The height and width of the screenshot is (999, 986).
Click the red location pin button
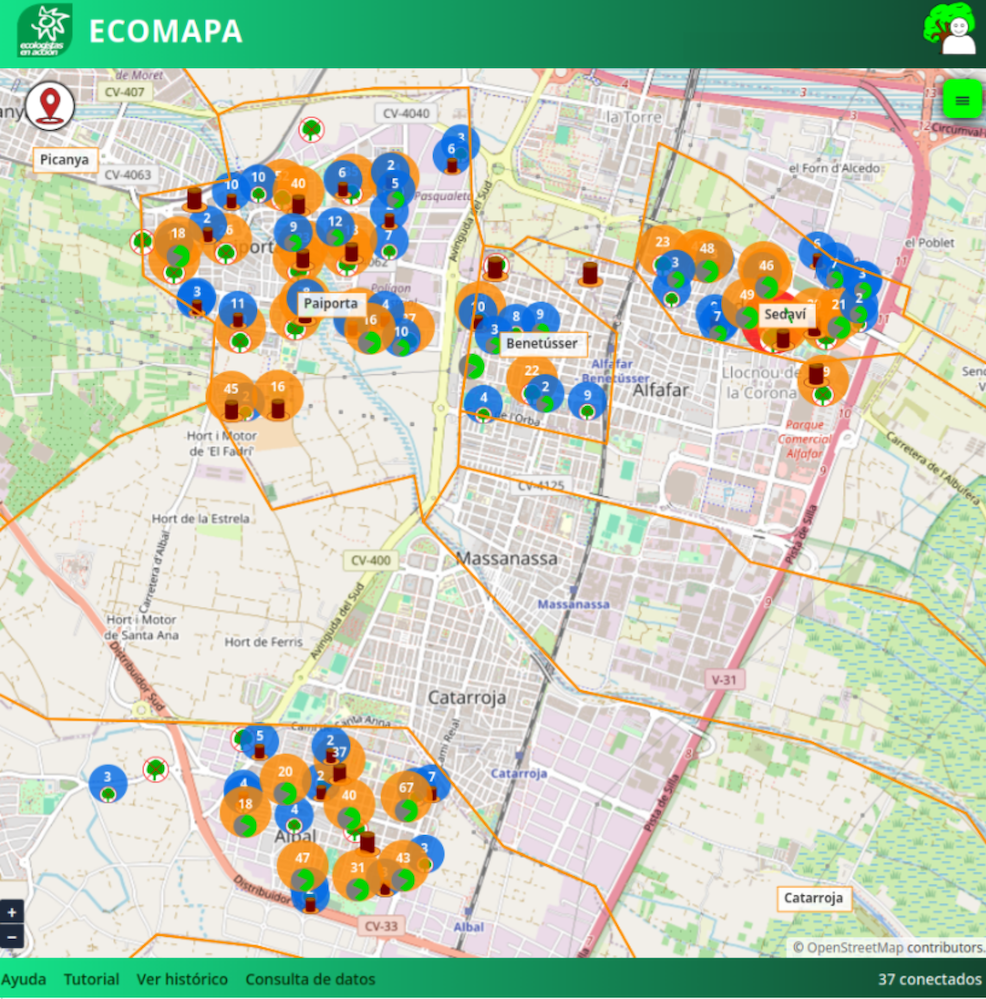click(x=50, y=106)
